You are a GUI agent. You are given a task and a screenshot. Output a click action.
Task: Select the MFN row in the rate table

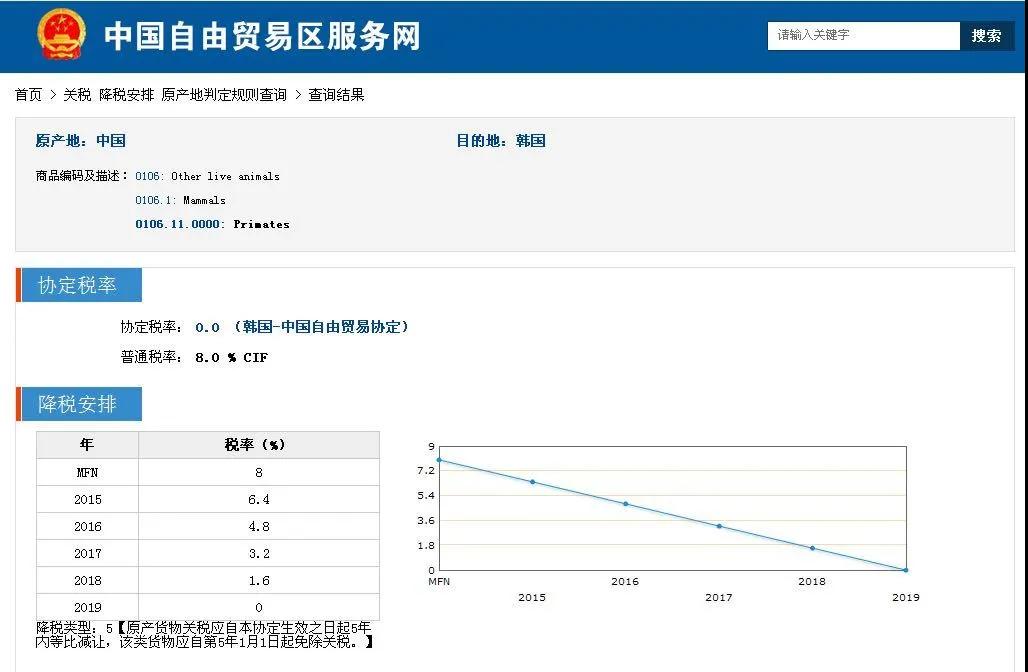(x=200, y=472)
